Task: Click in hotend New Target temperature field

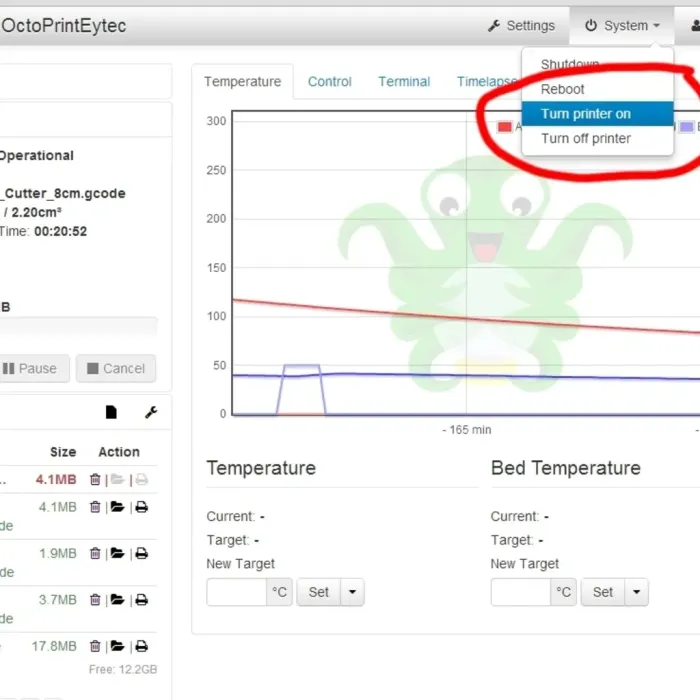Action: point(237,592)
